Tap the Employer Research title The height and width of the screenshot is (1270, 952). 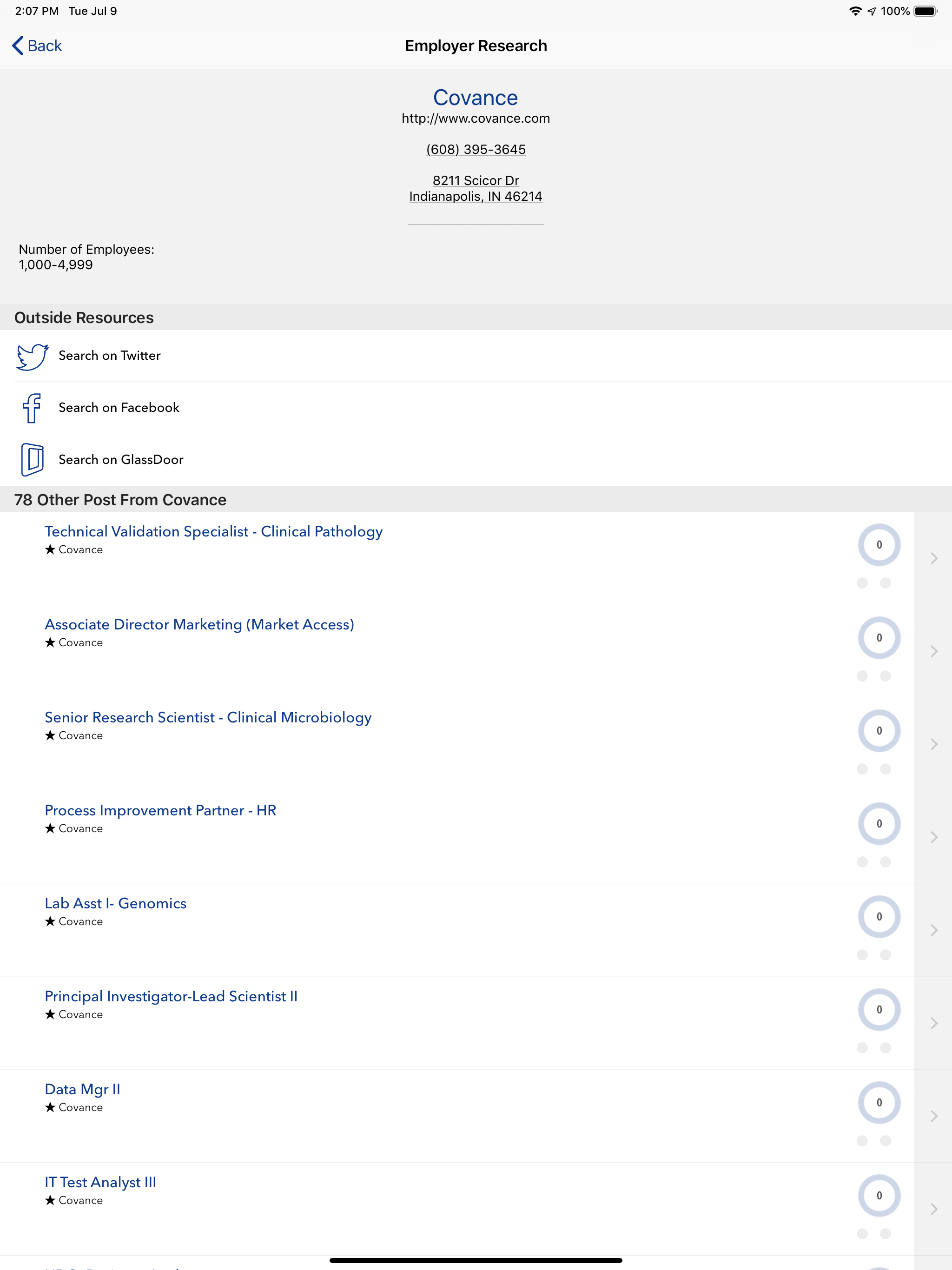coord(476,46)
